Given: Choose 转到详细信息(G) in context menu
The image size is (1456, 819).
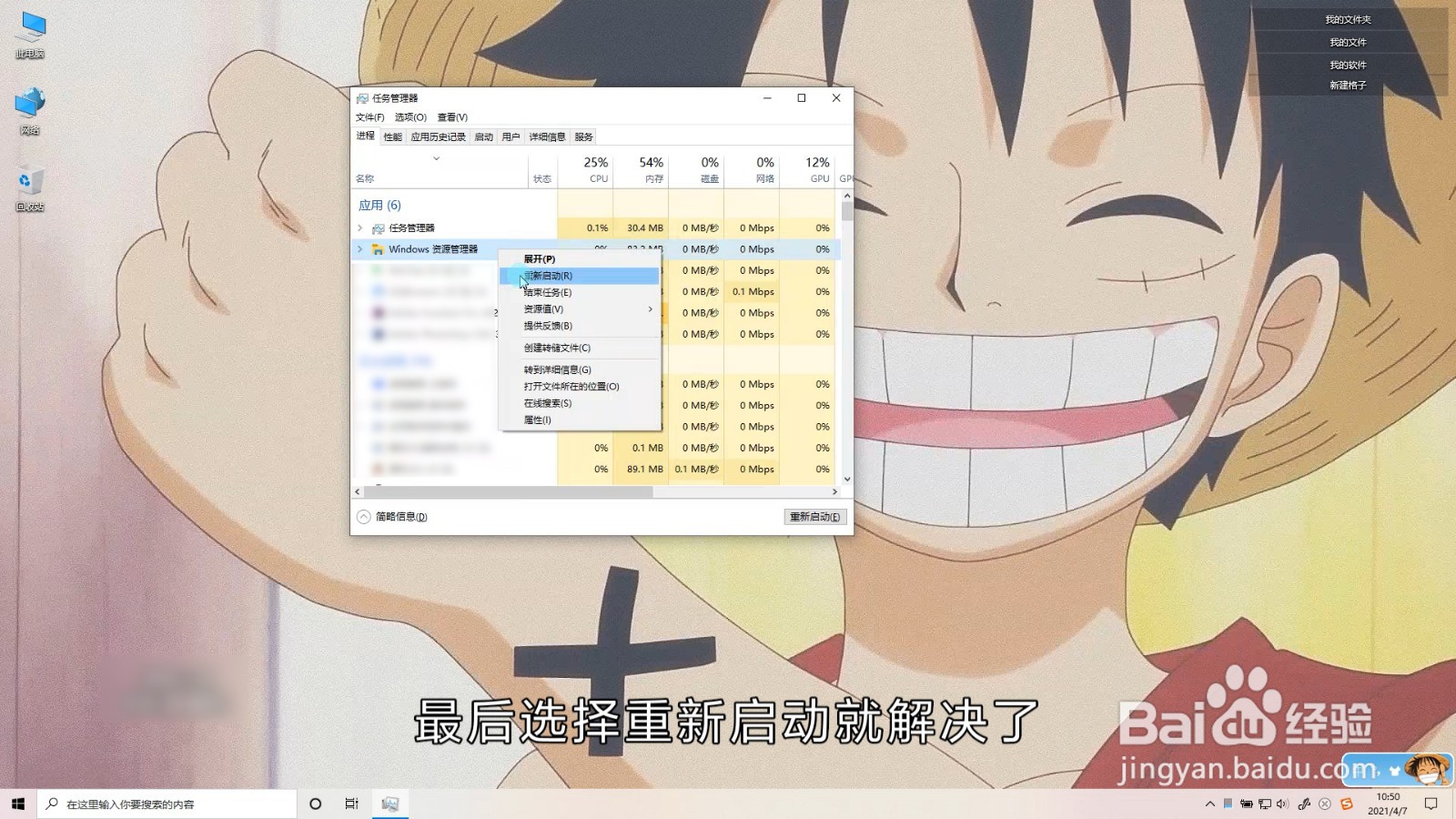Looking at the screenshot, I should click(x=579, y=370).
